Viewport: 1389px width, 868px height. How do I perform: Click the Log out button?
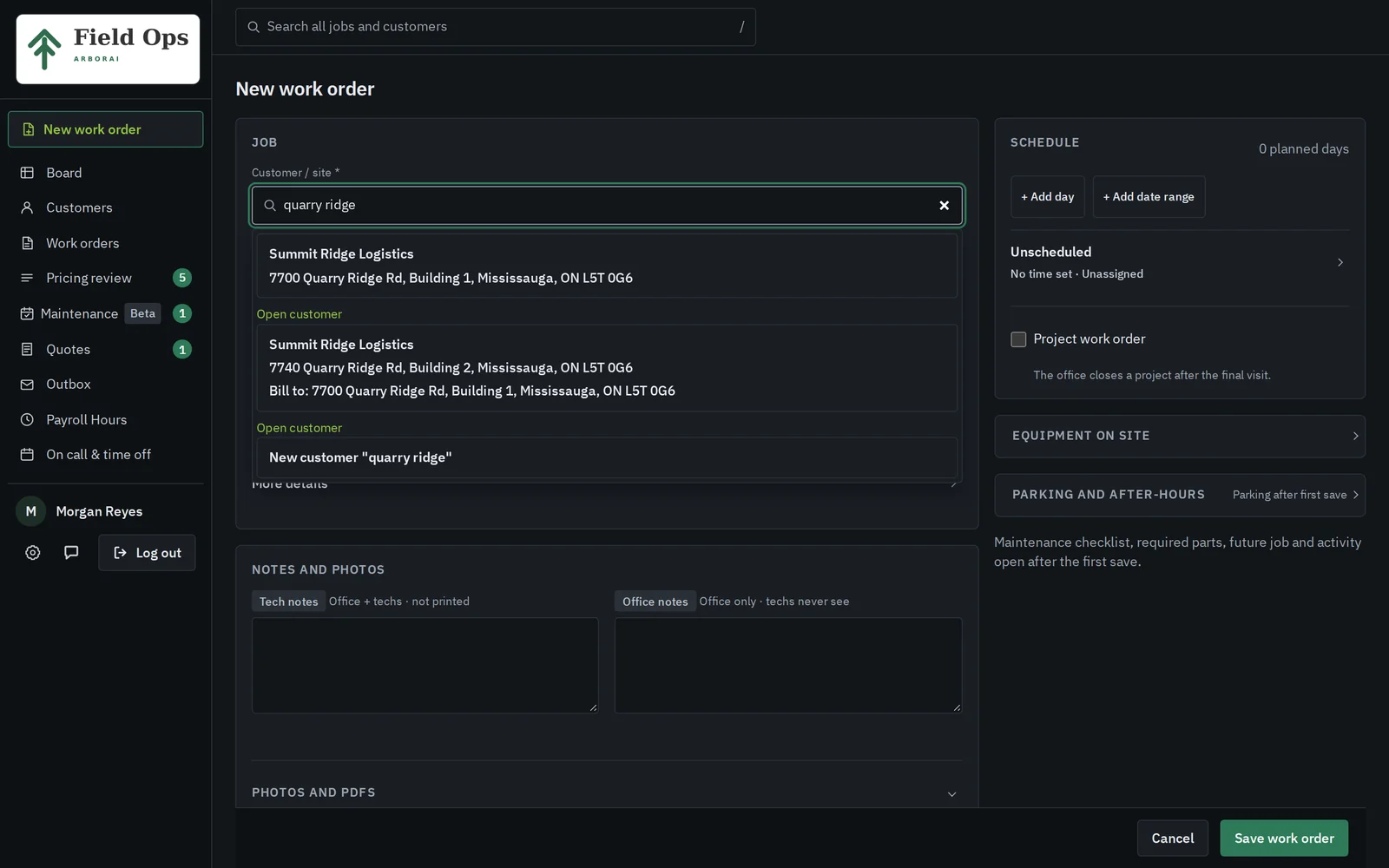(147, 553)
